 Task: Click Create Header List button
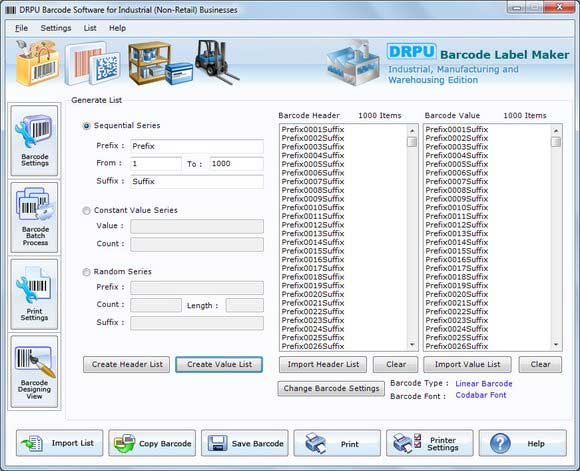coord(127,364)
